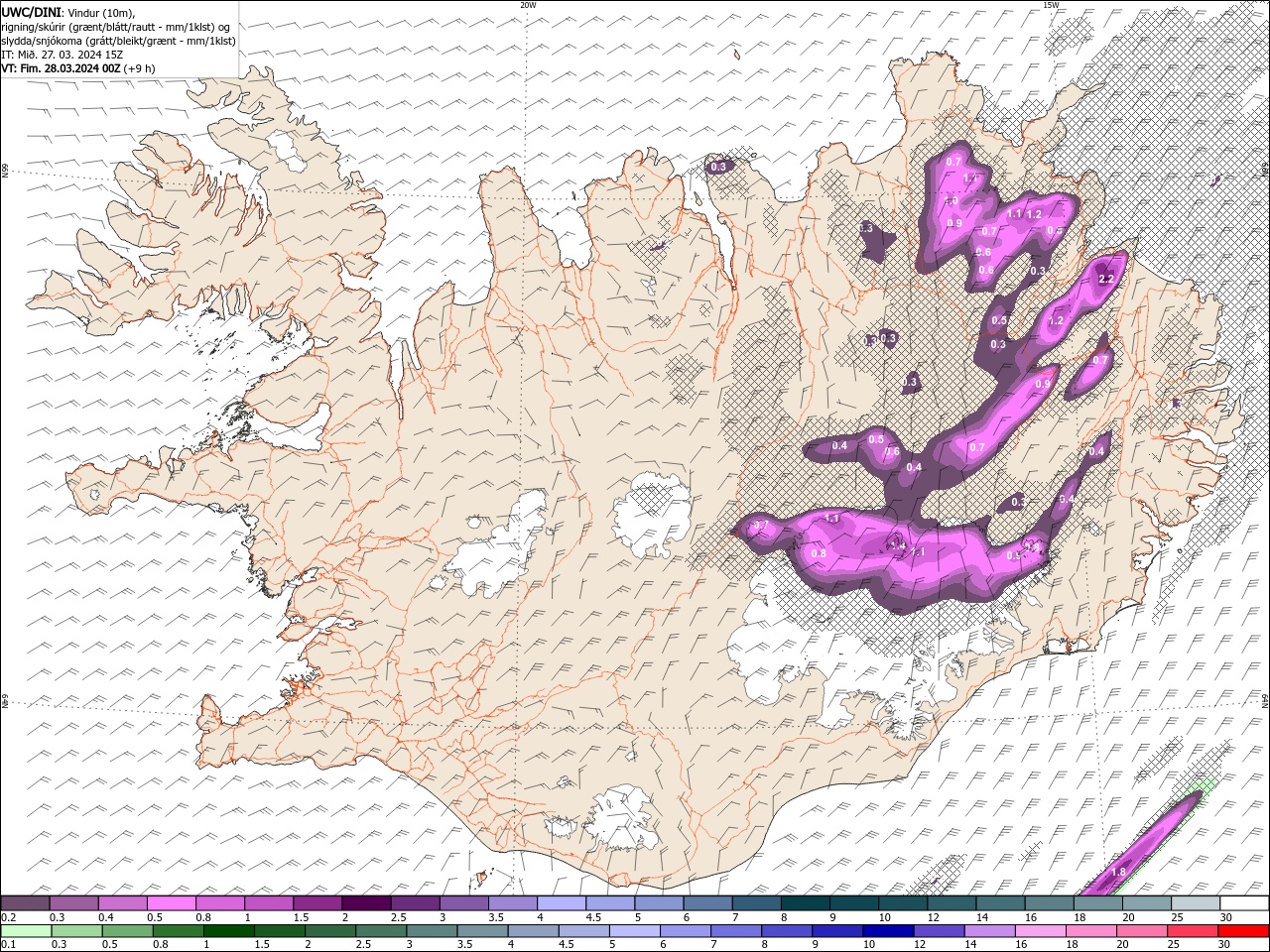Click the '15W' longitude label

1051,5
